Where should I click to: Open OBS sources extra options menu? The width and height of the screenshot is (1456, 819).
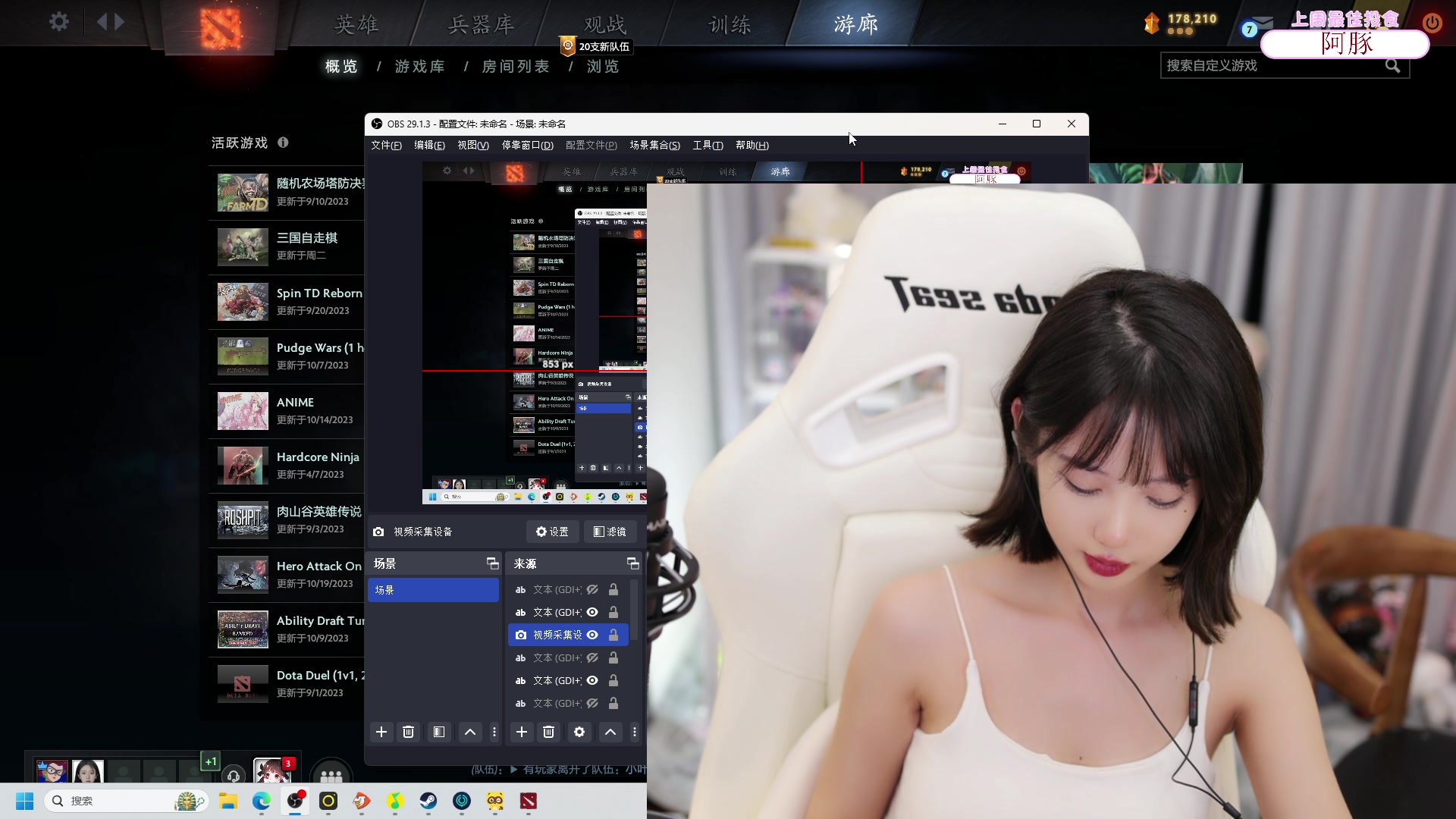[635, 732]
